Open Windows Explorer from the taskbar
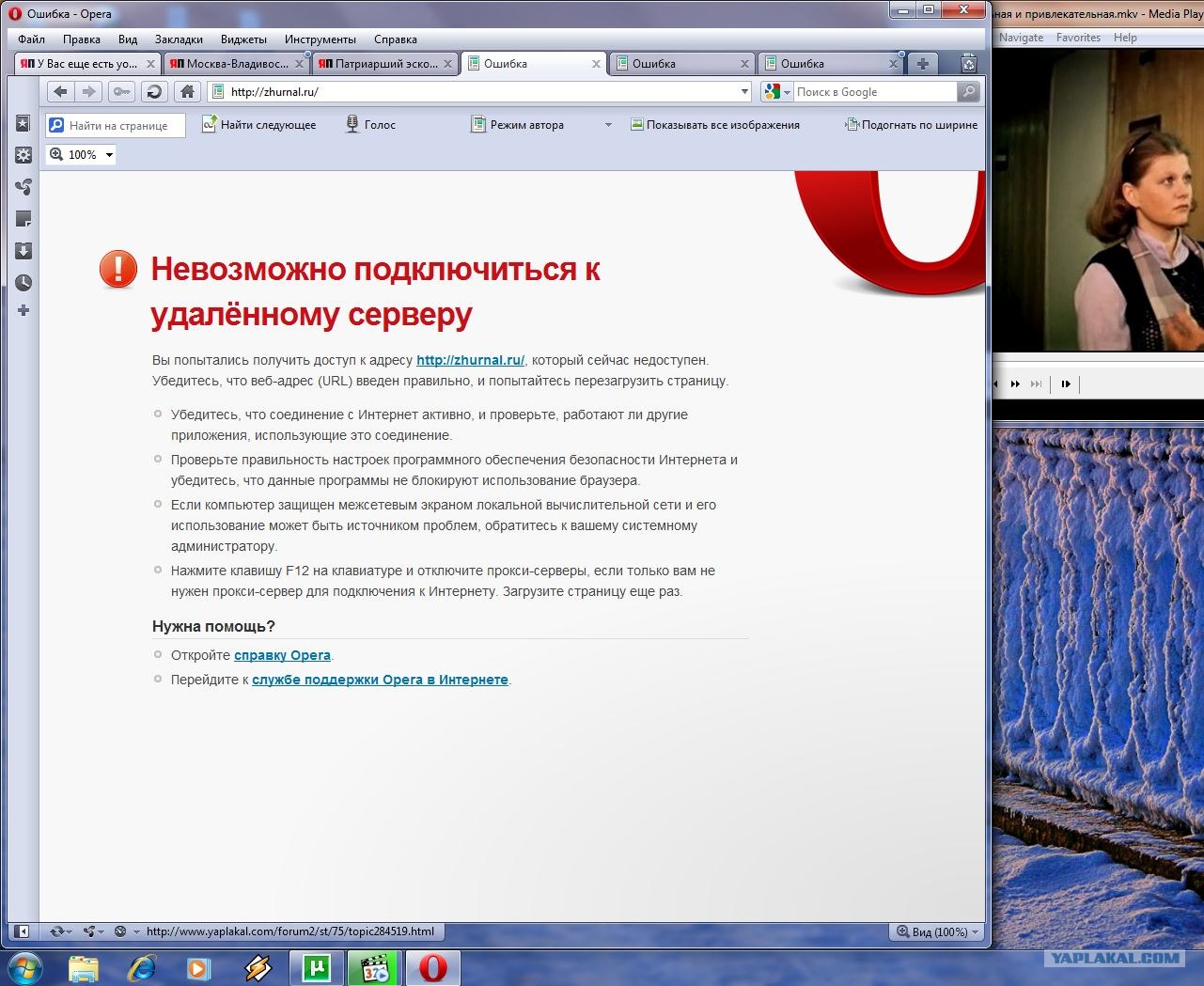This screenshot has width=1204, height=986. 84,967
